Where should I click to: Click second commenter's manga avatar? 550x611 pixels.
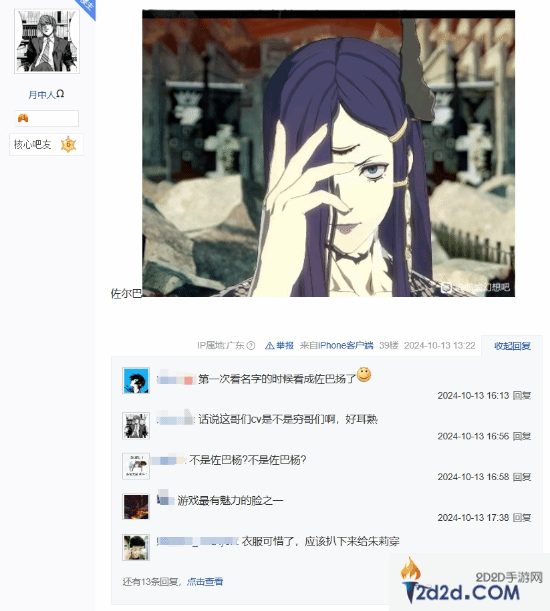coord(136,426)
